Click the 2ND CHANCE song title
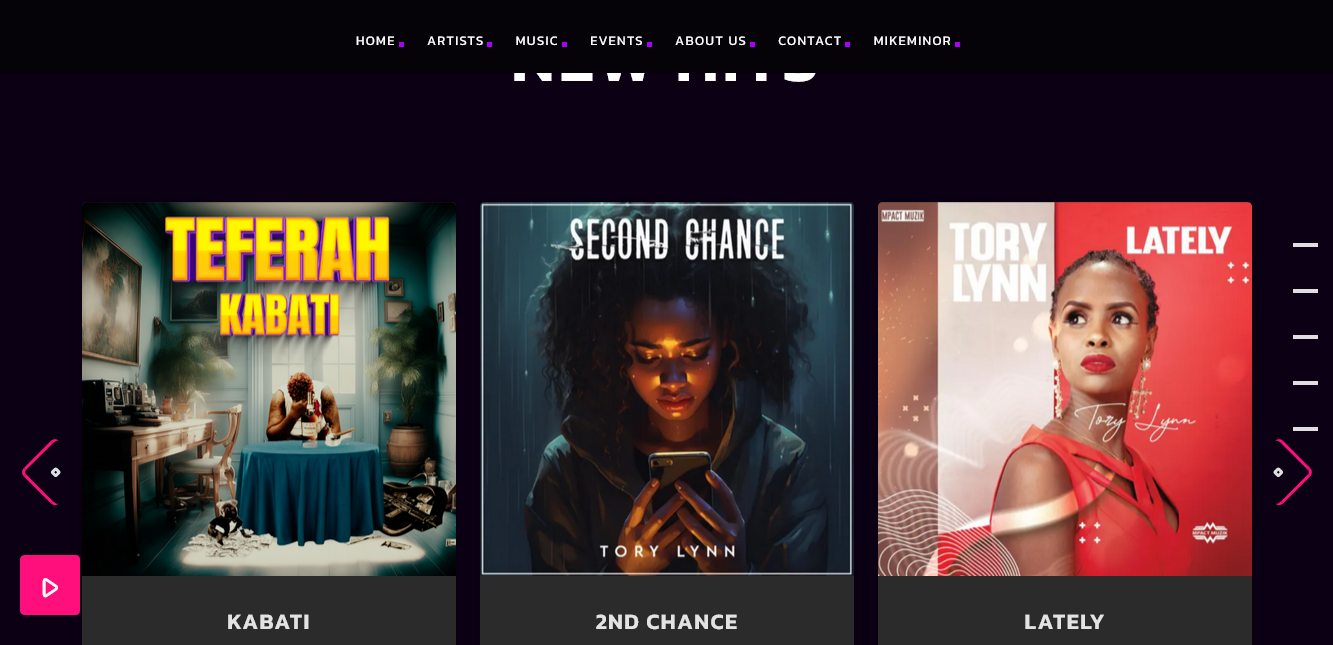Viewport: 1333px width, 645px height. (x=667, y=621)
